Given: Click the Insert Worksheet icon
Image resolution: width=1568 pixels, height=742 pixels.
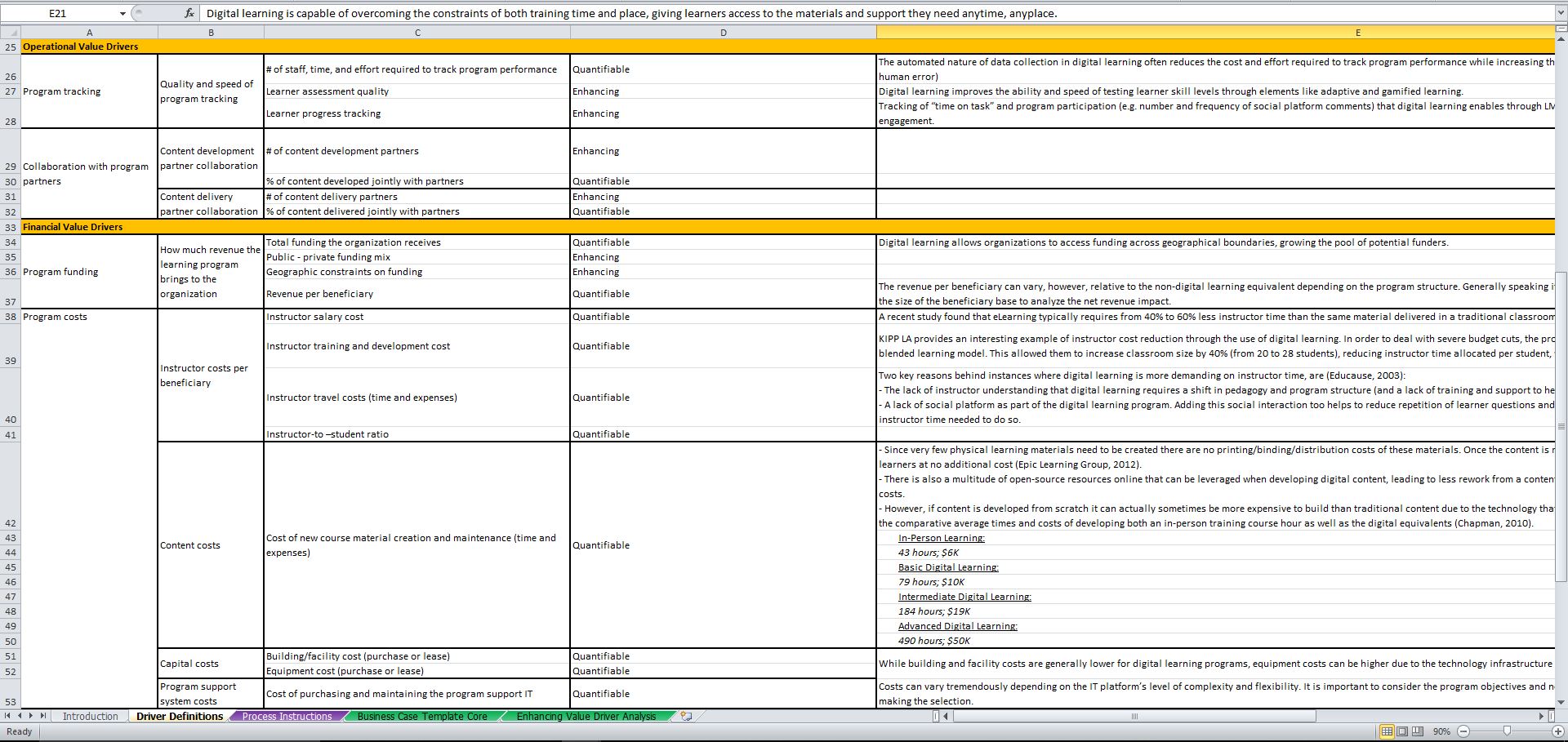Looking at the screenshot, I should click(x=686, y=716).
